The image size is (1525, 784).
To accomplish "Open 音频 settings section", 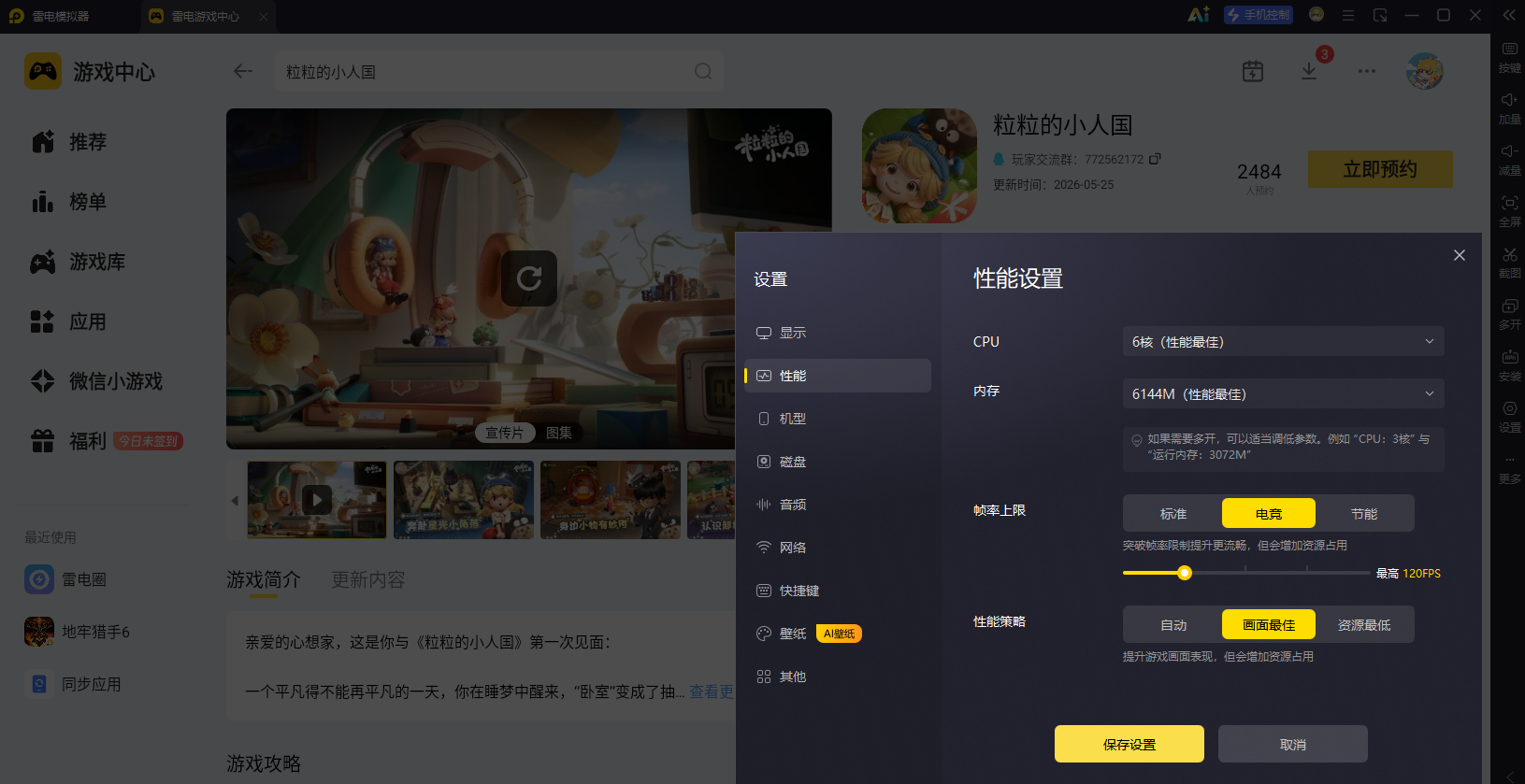I will [838, 505].
